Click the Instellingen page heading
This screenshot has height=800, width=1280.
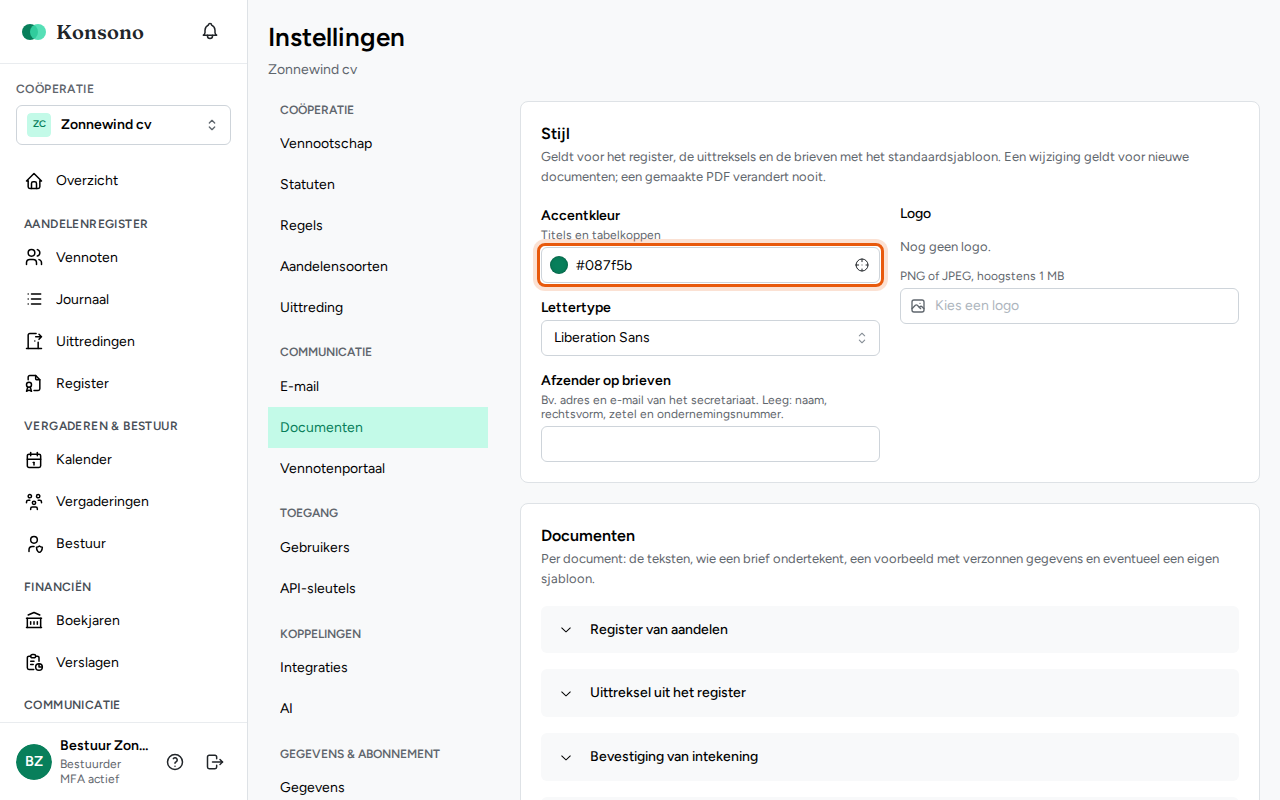click(x=336, y=38)
